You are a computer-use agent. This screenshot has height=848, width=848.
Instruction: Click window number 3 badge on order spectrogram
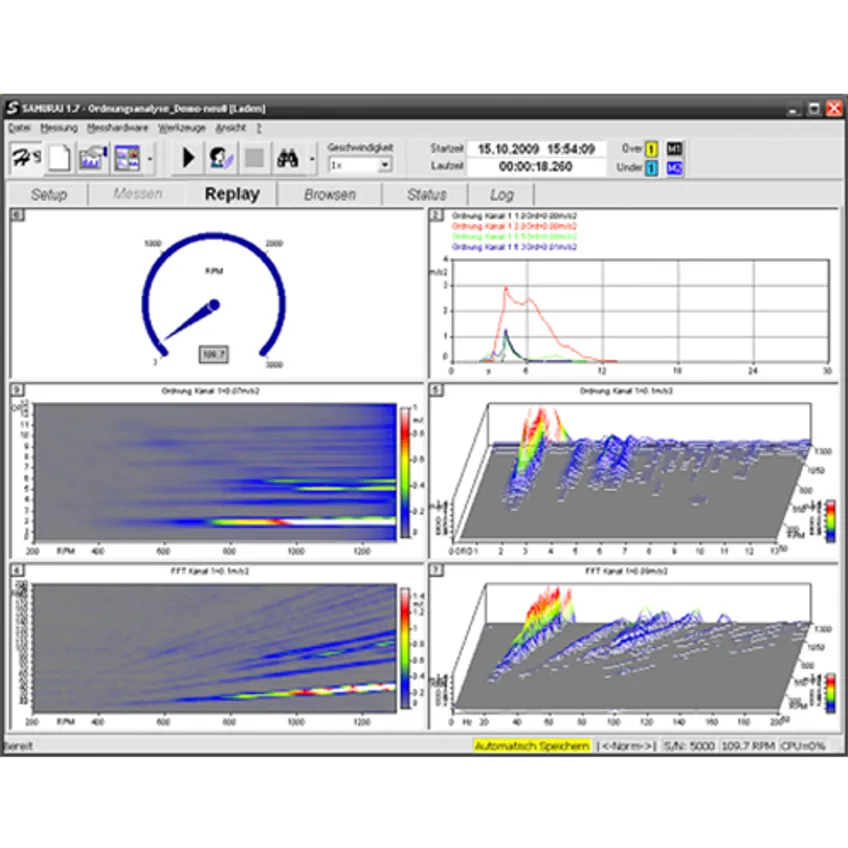[17, 390]
